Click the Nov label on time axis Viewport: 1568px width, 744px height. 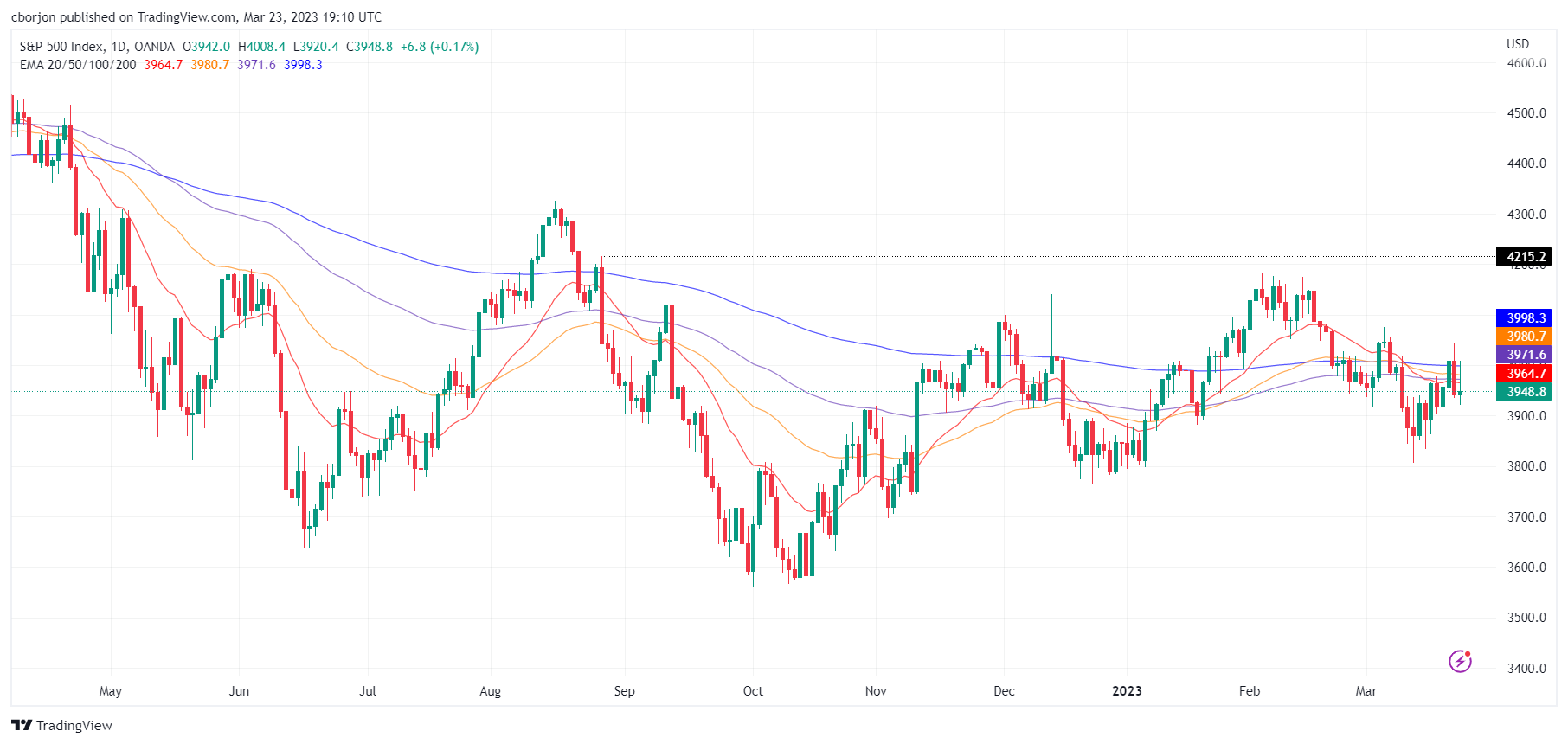click(876, 691)
